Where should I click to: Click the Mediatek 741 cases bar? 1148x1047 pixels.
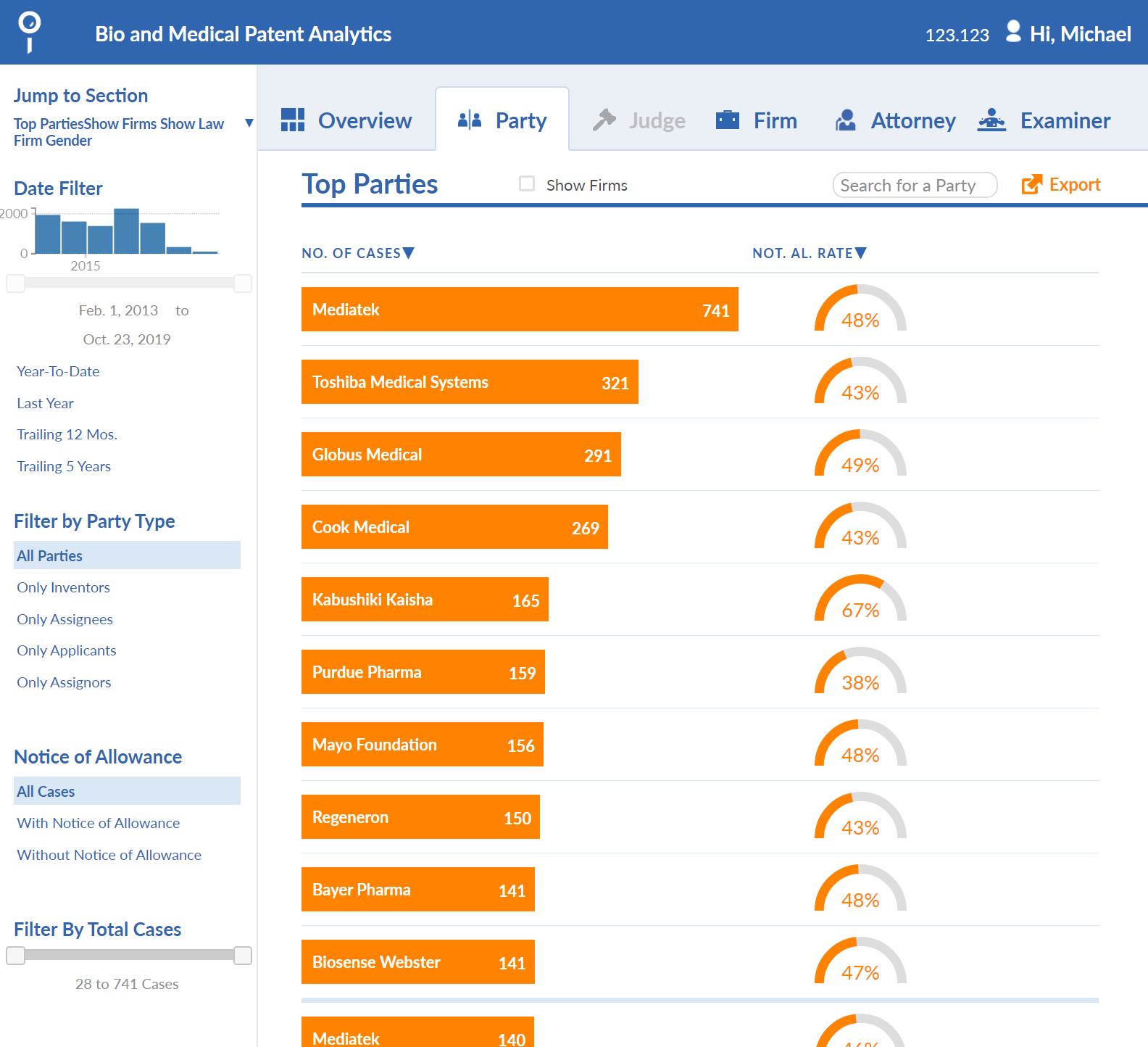520,310
